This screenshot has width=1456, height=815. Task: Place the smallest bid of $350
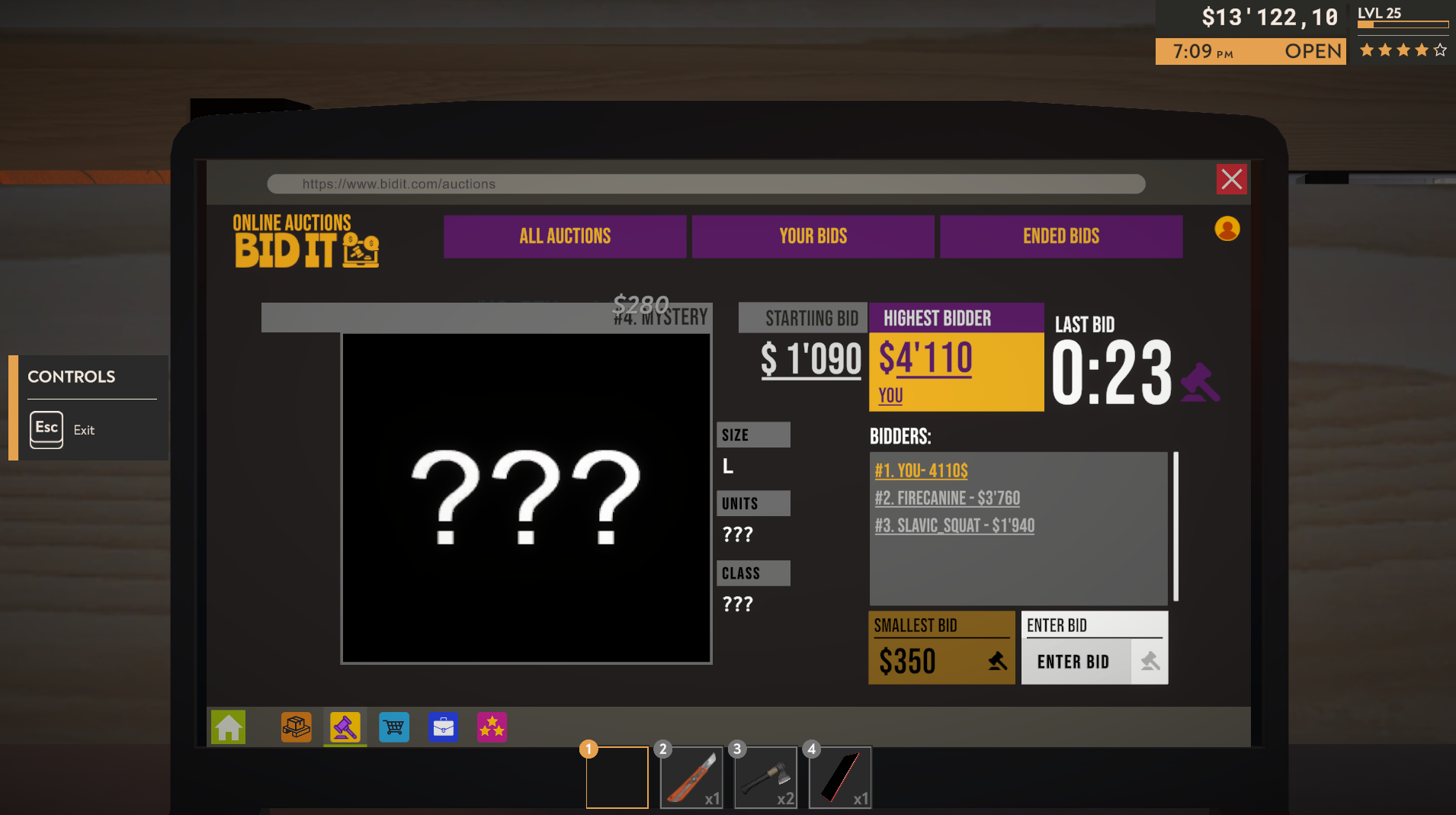(941, 647)
